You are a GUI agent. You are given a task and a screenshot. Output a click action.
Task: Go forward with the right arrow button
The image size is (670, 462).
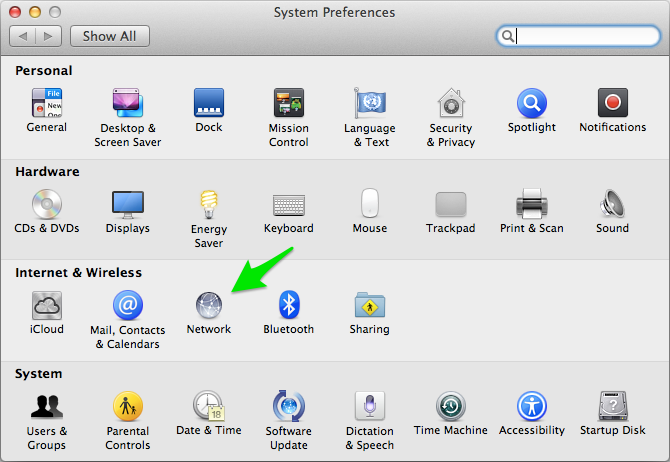[49, 36]
